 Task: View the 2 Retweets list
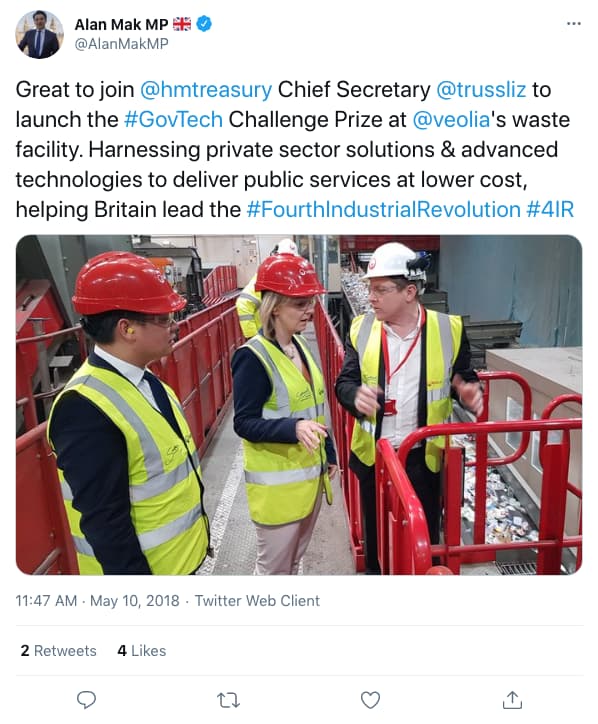59,651
